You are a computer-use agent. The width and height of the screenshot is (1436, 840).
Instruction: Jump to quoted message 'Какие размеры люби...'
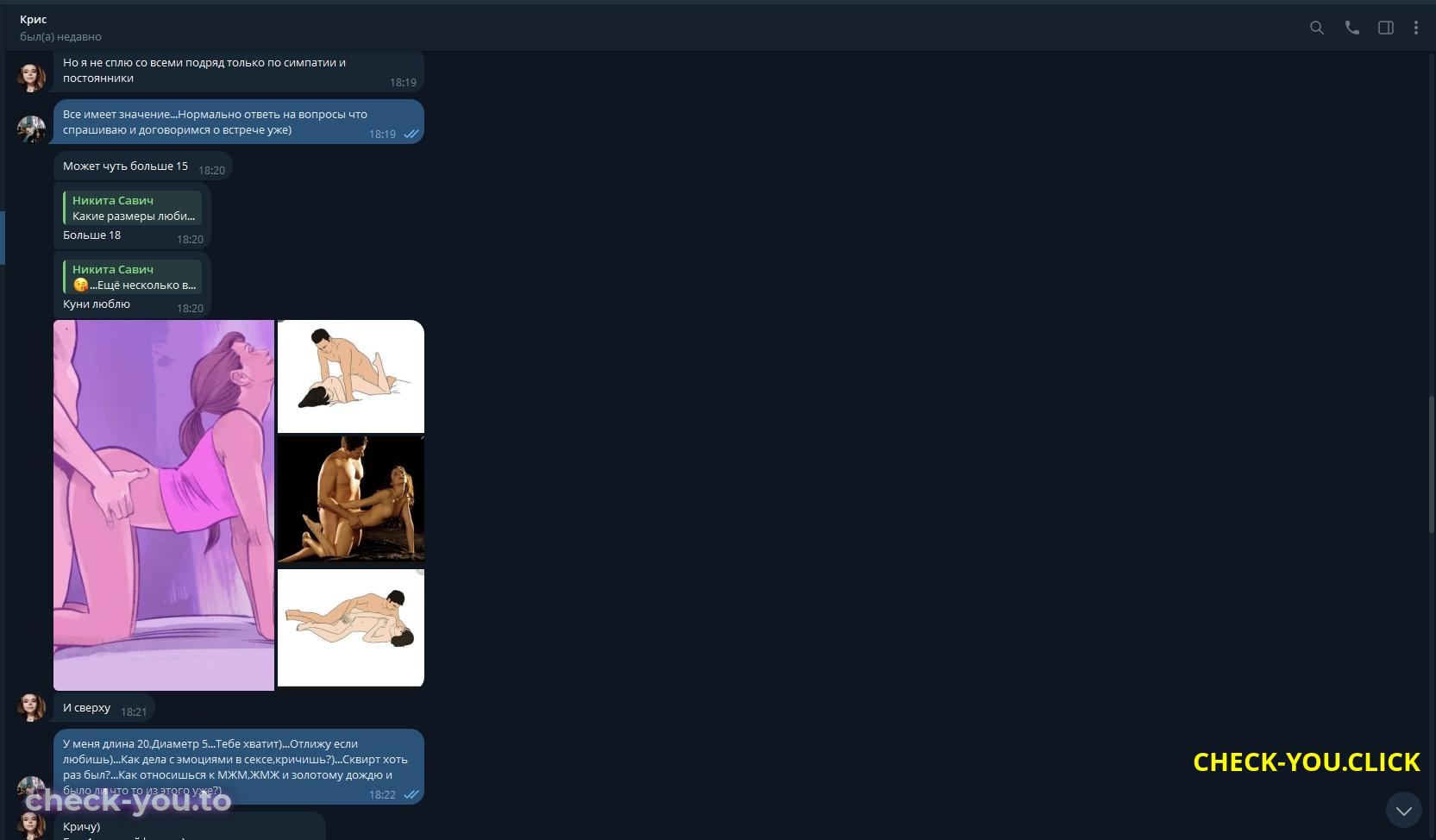(x=132, y=208)
